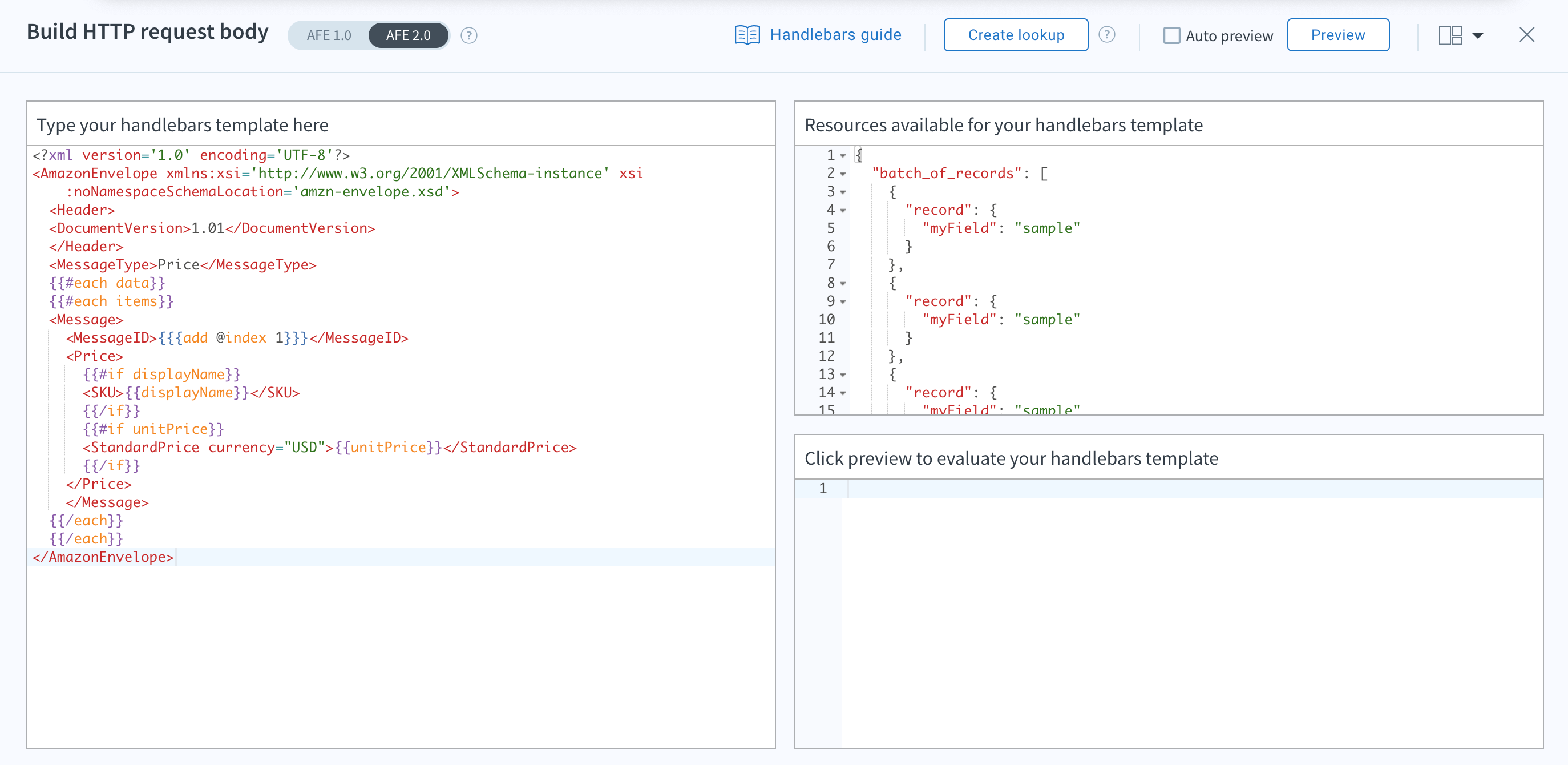1568x765 pixels.
Task: Click the Preview button to evaluate the template
Action: coord(1338,35)
